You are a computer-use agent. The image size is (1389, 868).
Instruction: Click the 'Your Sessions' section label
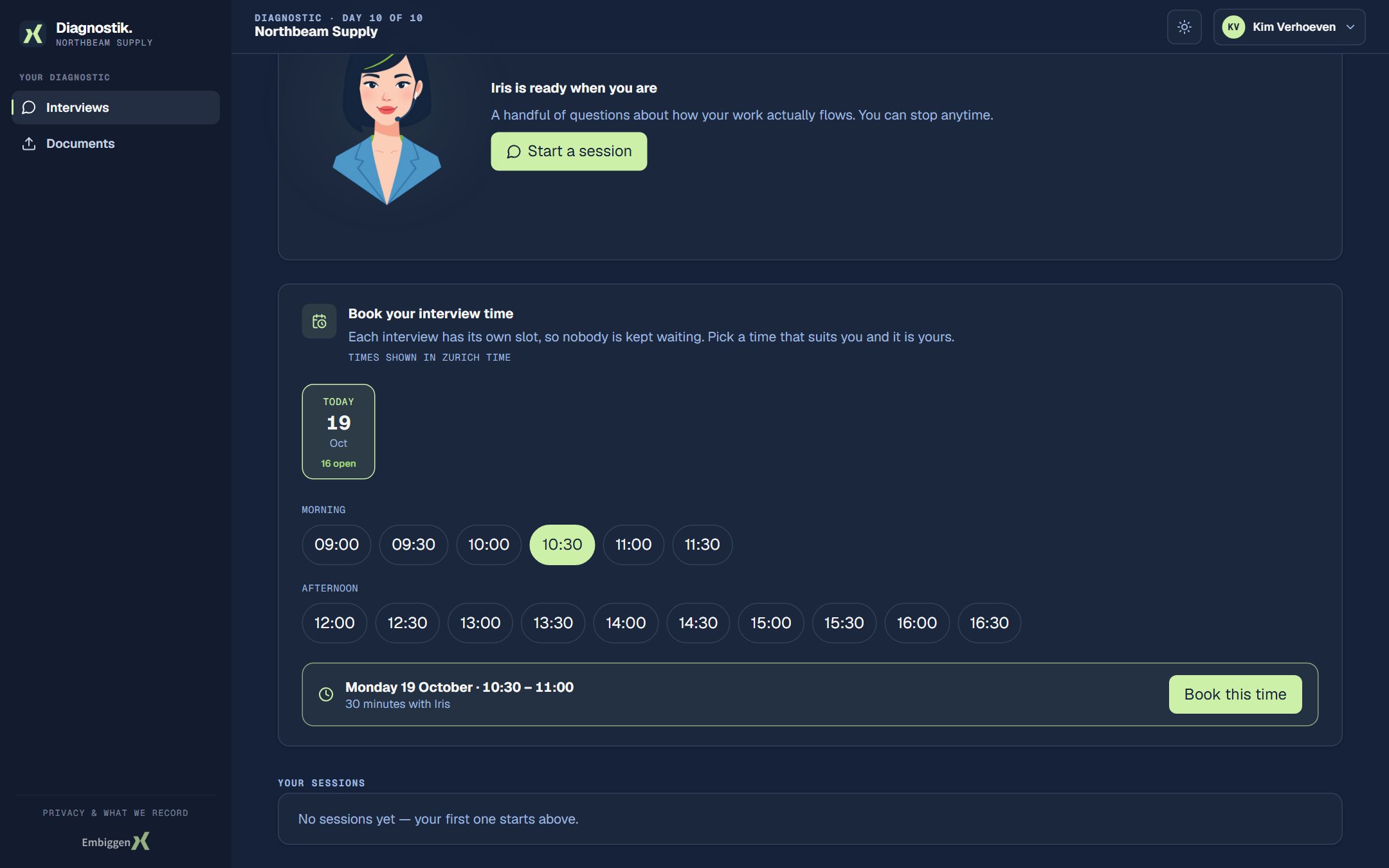tap(321, 783)
